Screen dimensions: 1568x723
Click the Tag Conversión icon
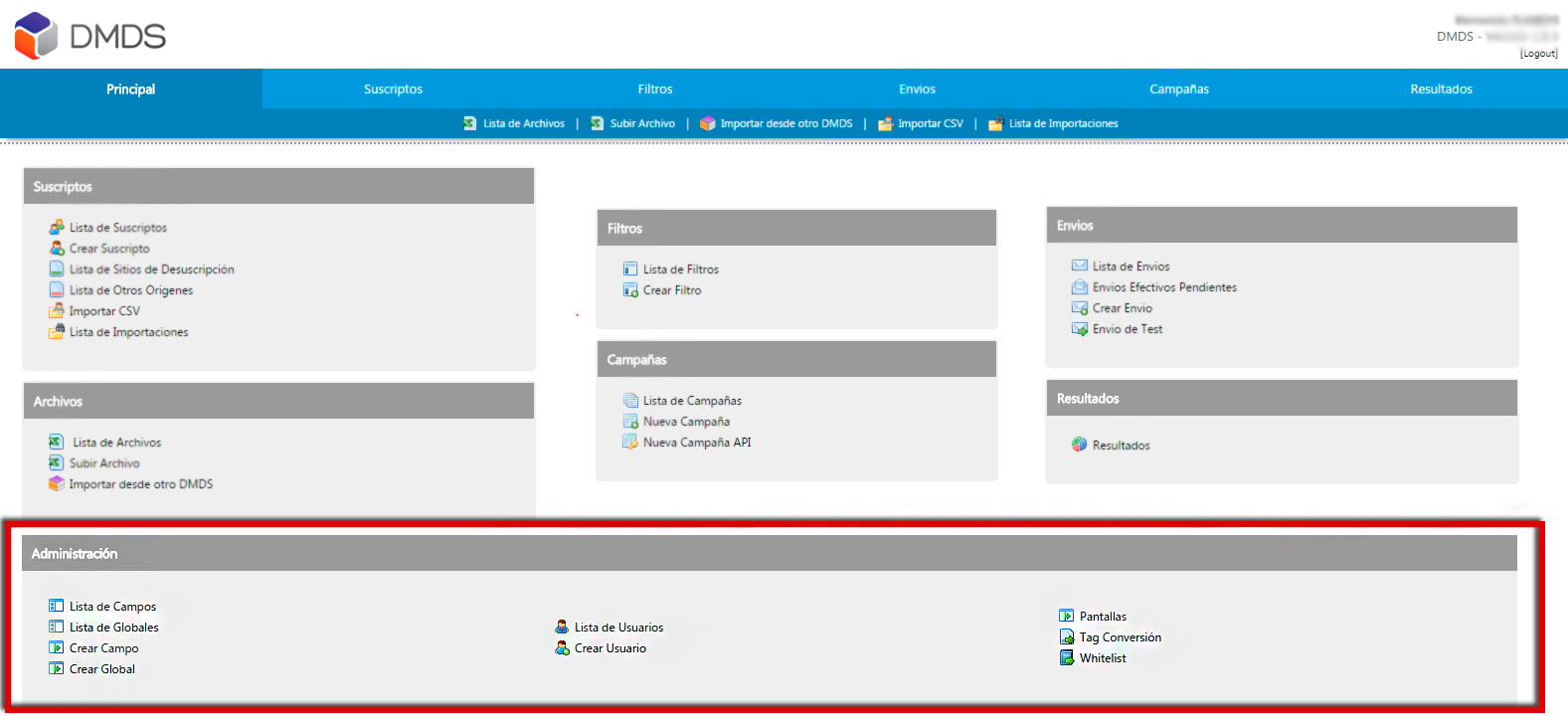point(1067,636)
